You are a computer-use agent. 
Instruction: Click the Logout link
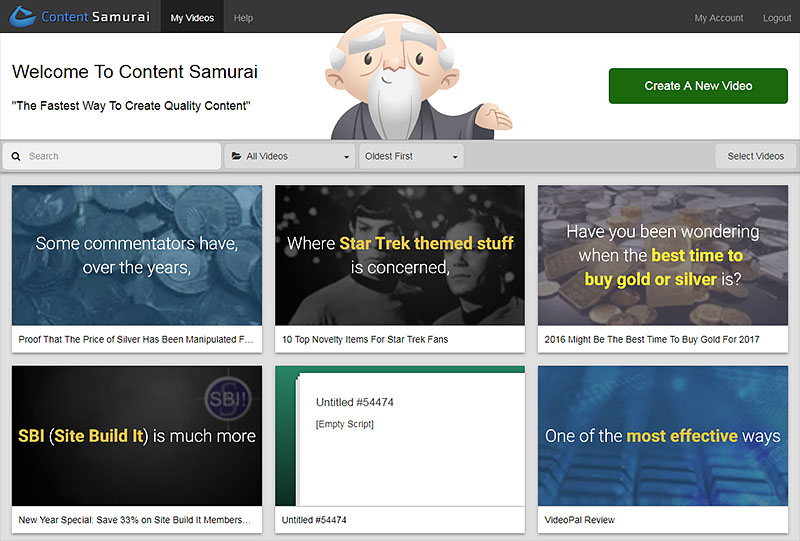tap(777, 18)
